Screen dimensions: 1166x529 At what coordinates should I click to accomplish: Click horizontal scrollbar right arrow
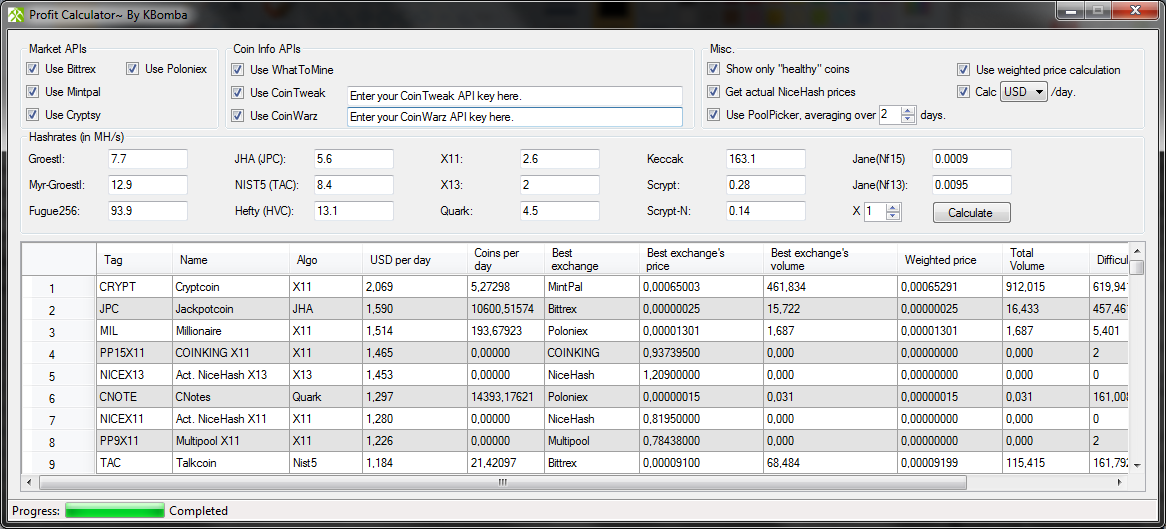[1122, 483]
